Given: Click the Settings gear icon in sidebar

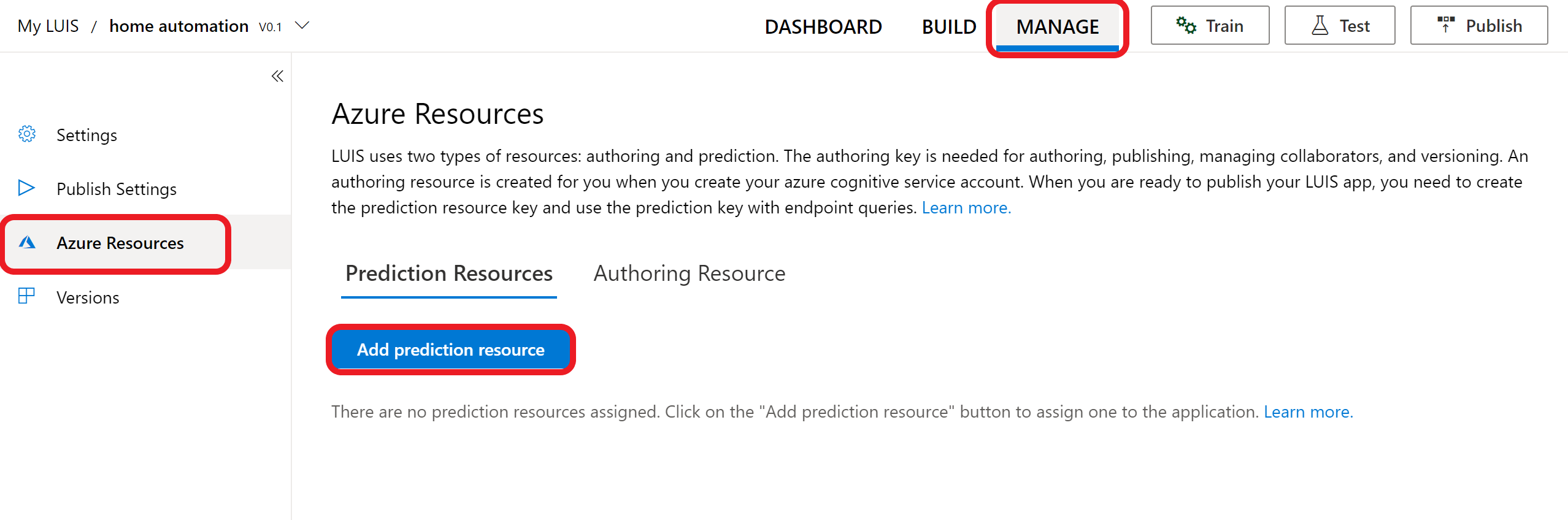Looking at the screenshot, I should (x=27, y=134).
